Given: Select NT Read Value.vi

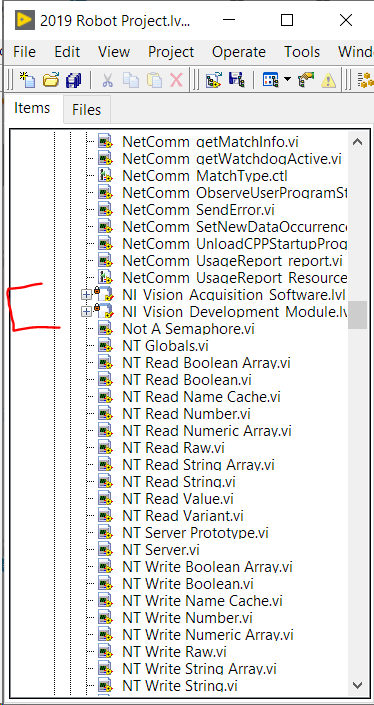Looking at the screenshot, I should tap(178, 499).
